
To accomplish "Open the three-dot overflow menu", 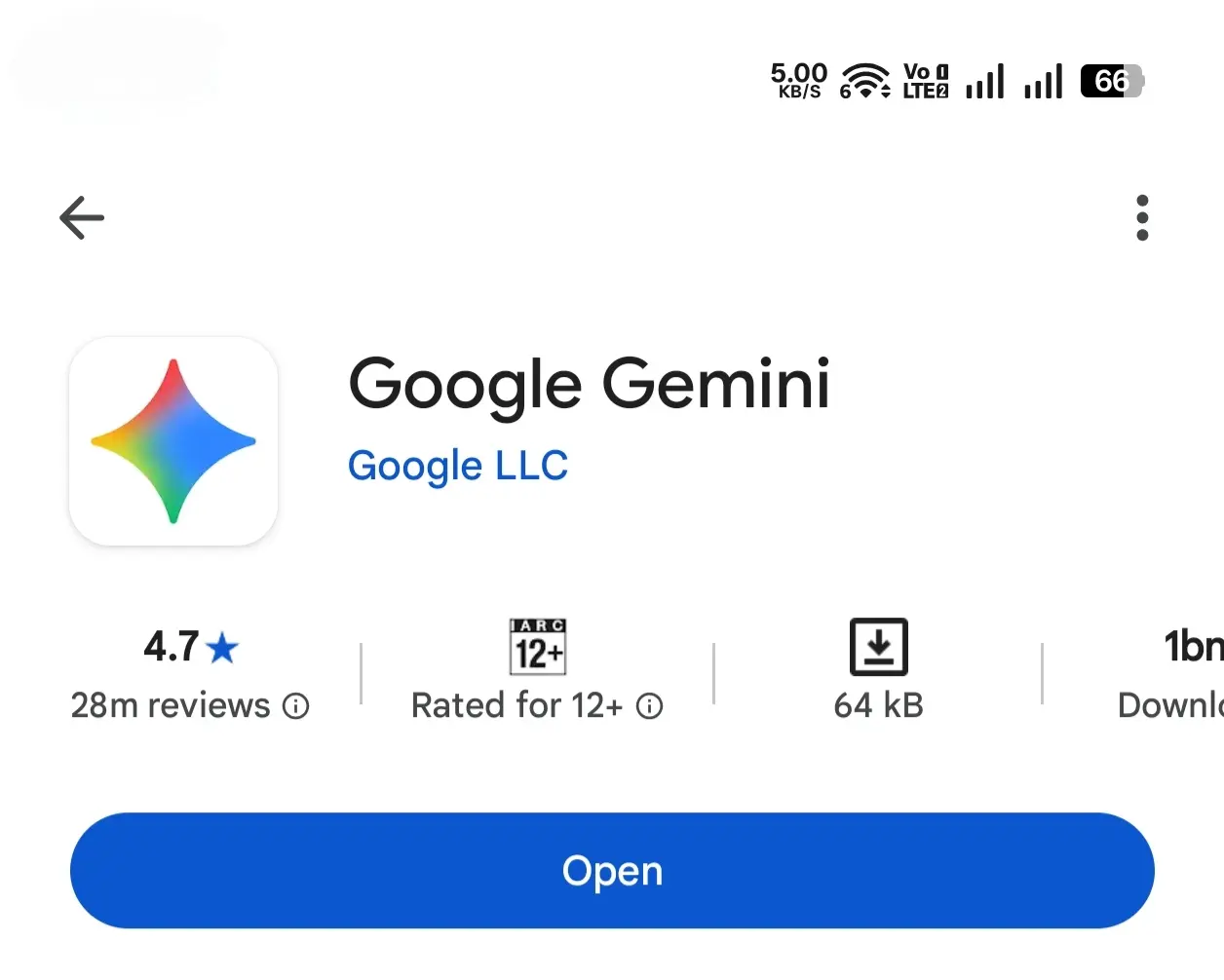I will coord(1142,217).
